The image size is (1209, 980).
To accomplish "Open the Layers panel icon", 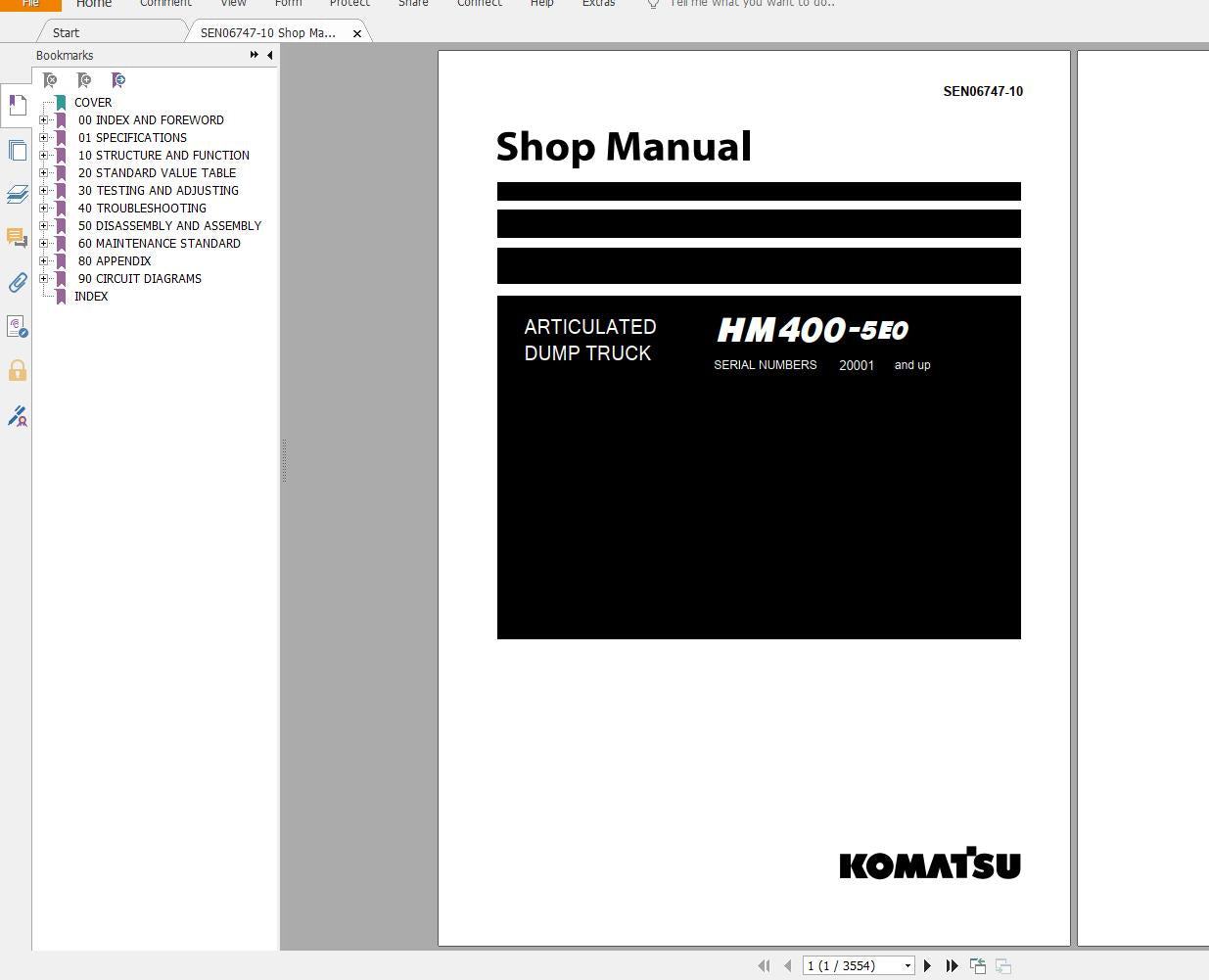I will (x=17, y=194).
